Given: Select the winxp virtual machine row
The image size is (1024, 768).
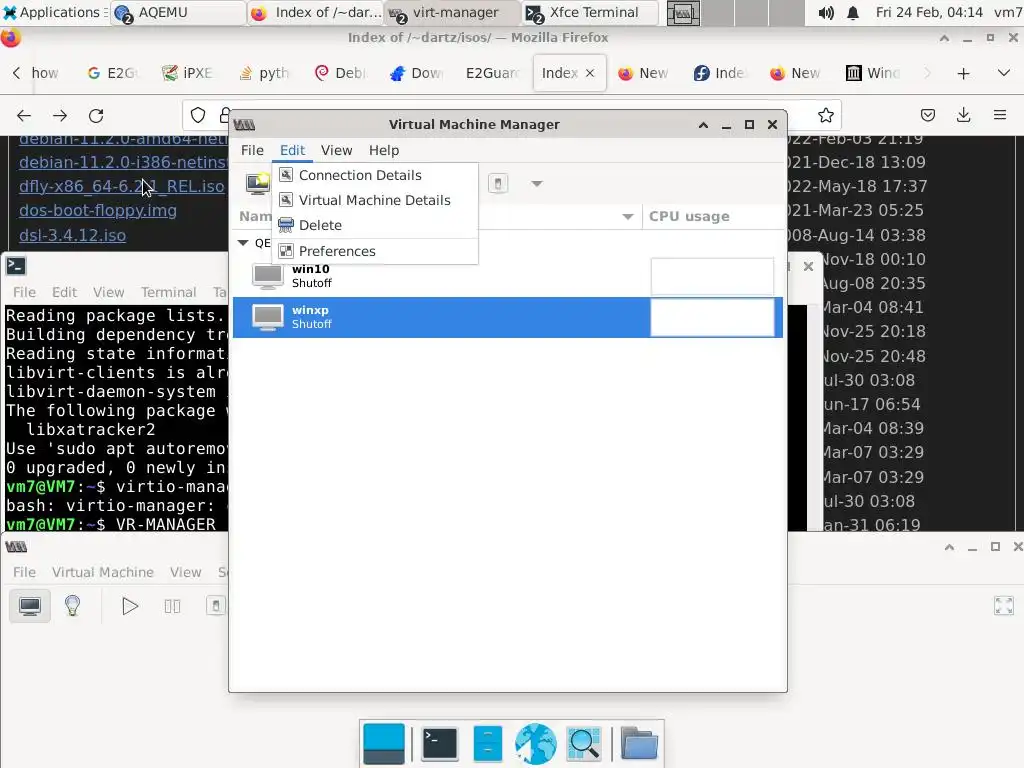Looking at the screenshot, I should pyautogui.click(x=507, y=317).
